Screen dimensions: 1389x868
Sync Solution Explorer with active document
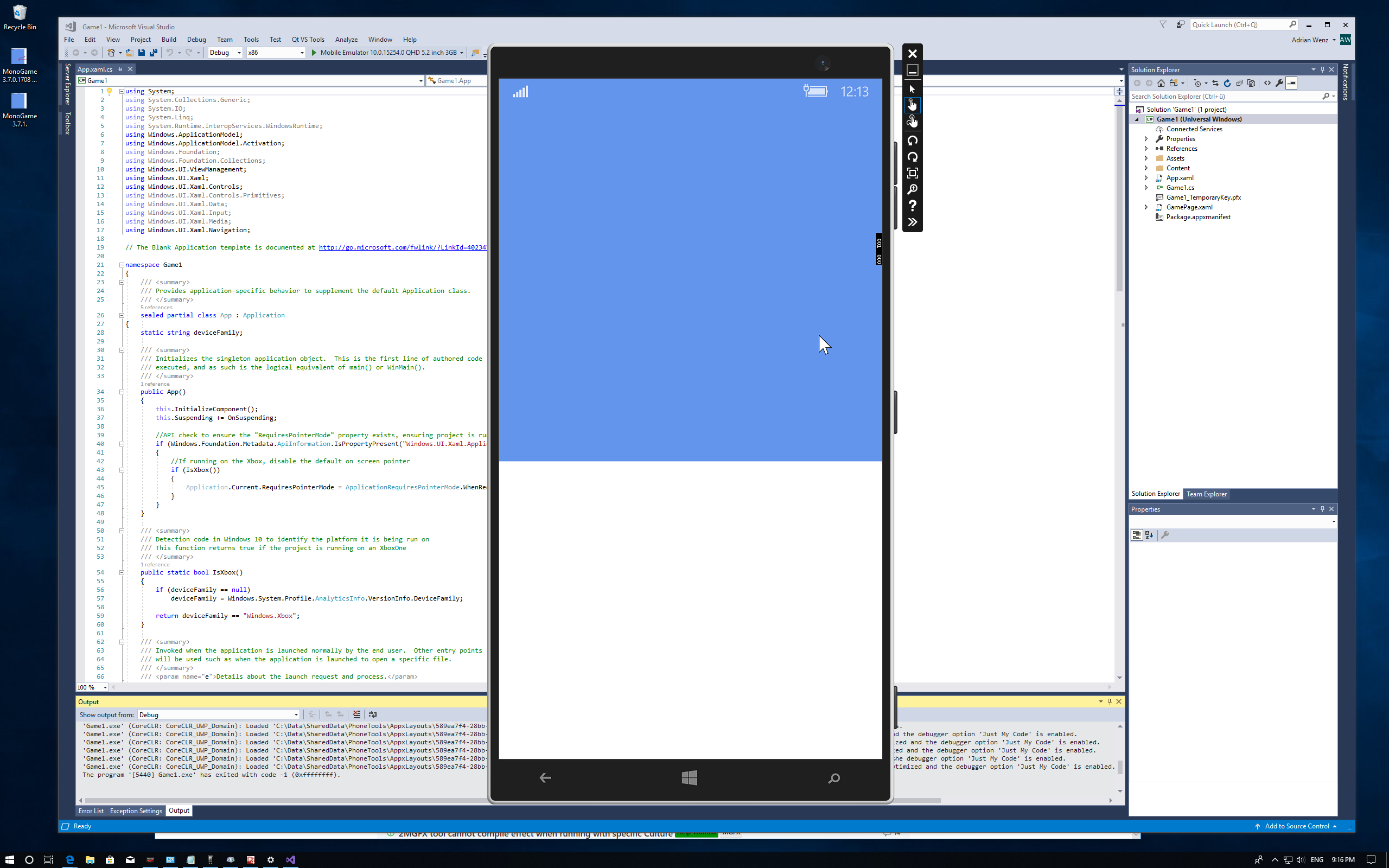tap(1216, 83)
